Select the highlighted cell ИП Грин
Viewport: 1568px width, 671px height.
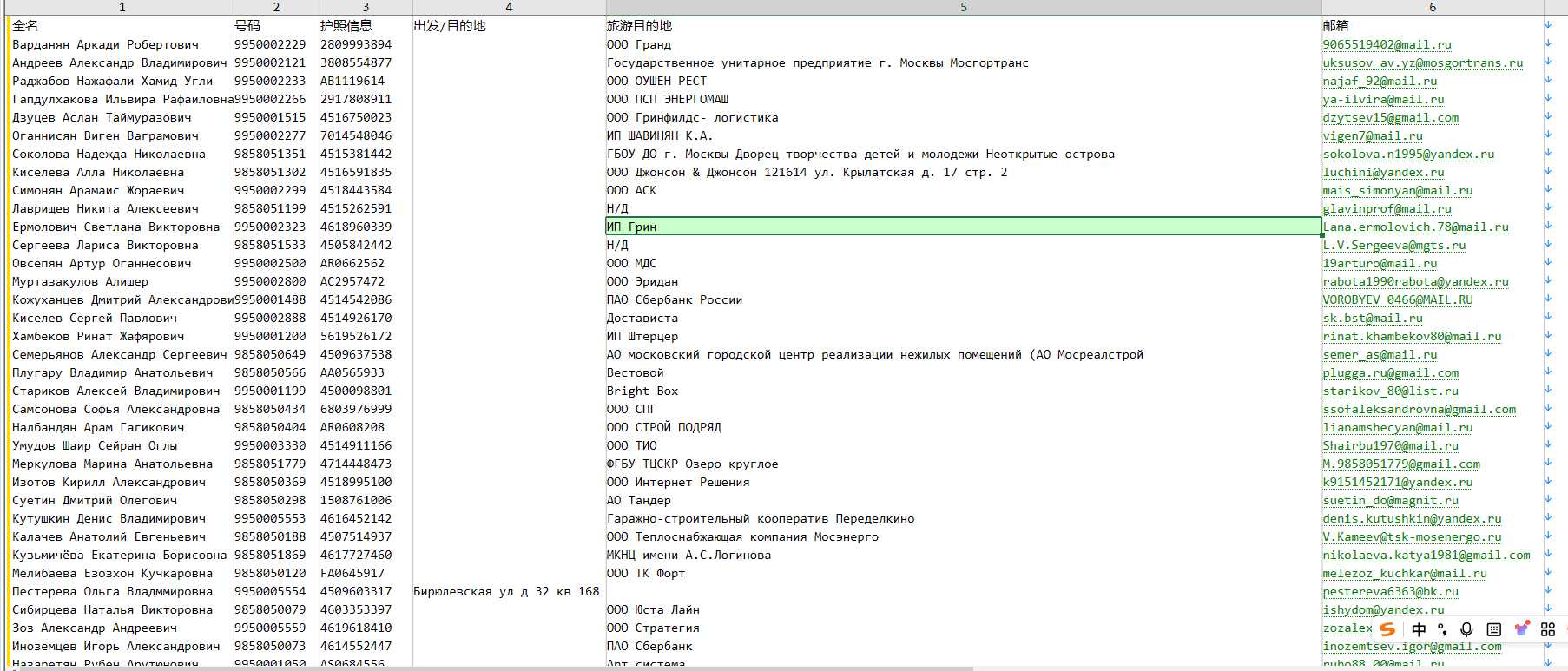963,227
